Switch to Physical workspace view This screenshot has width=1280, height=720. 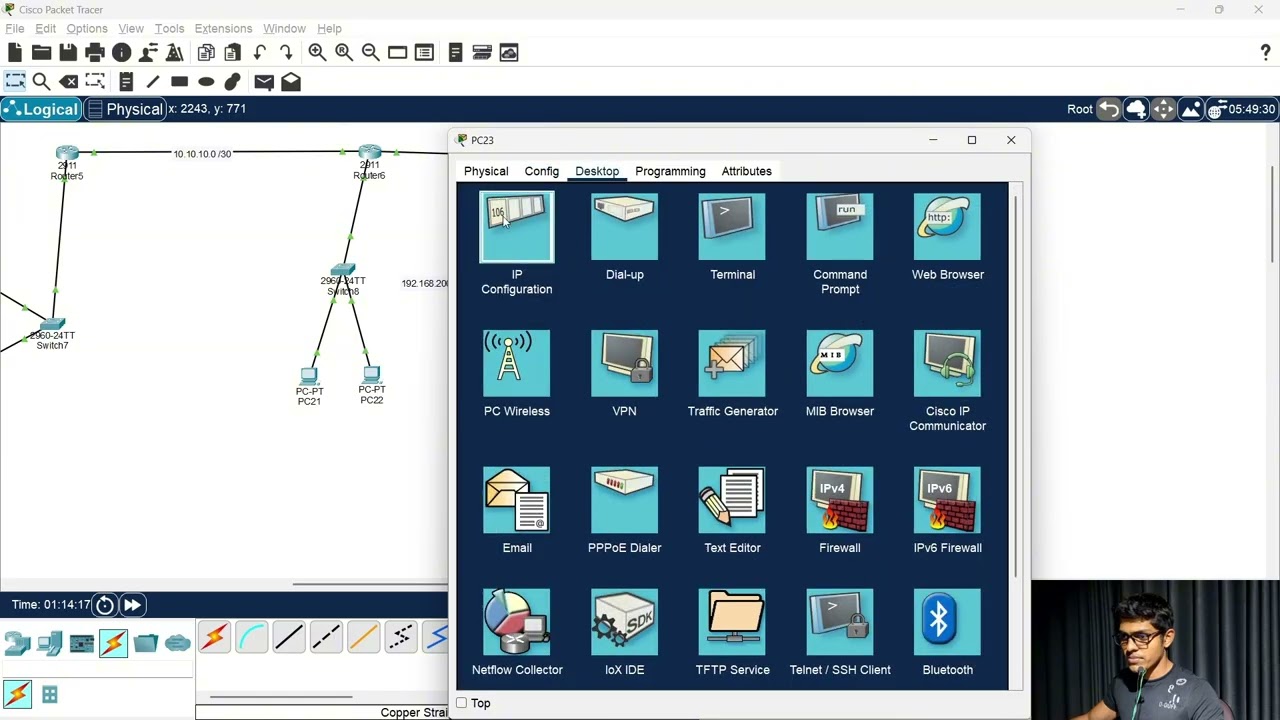point(125,109)
